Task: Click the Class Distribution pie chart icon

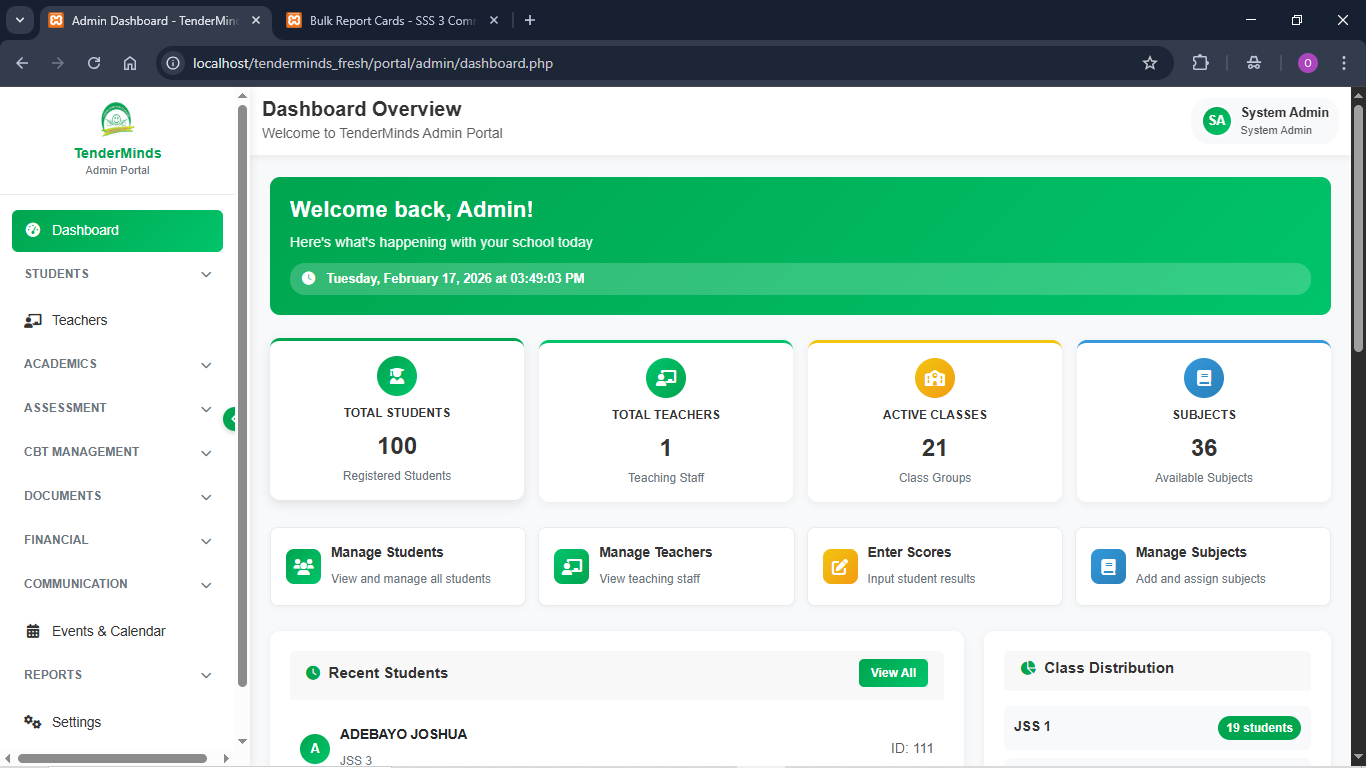Action: pyautogui.click(x=1028, y=668)
